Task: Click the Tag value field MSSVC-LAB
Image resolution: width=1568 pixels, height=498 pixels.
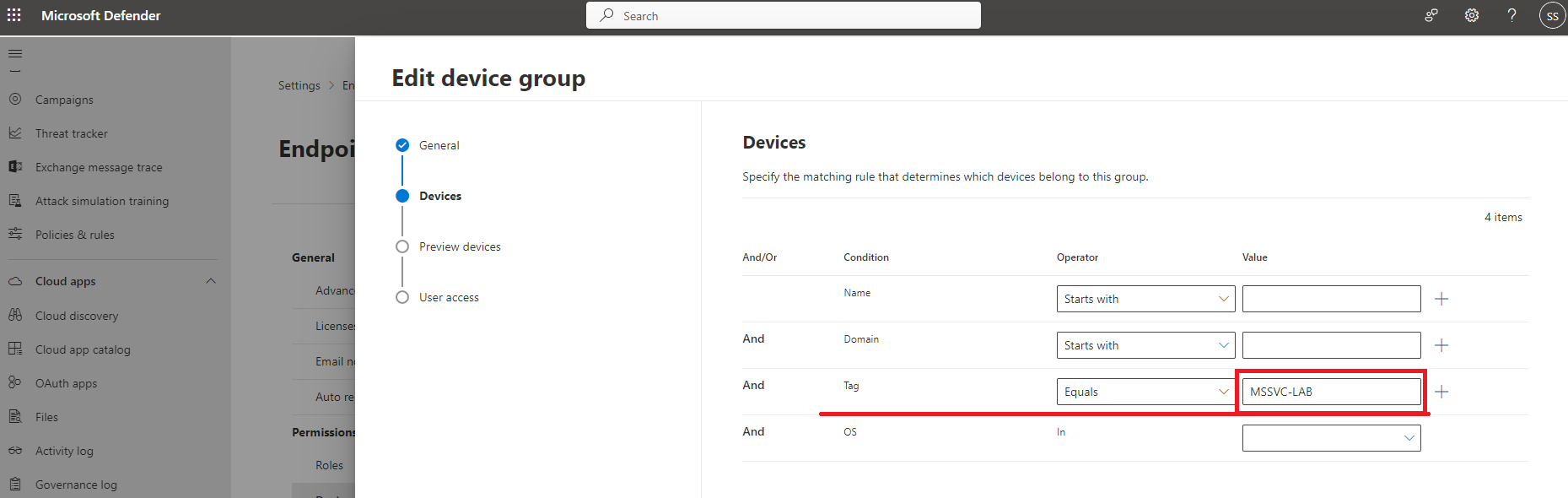Action: [1331, 392]
